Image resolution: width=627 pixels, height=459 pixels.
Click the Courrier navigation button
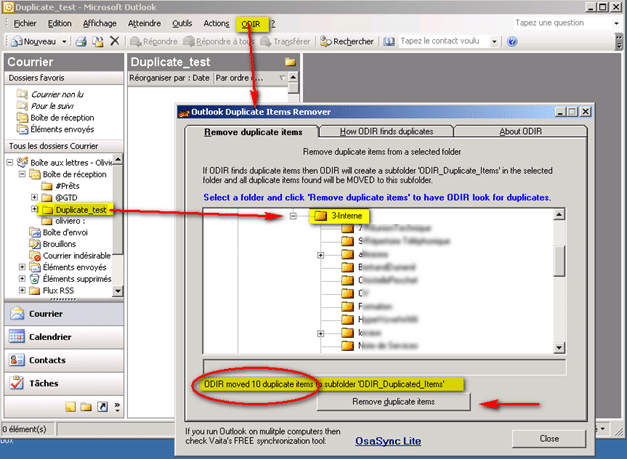(64, 314)
